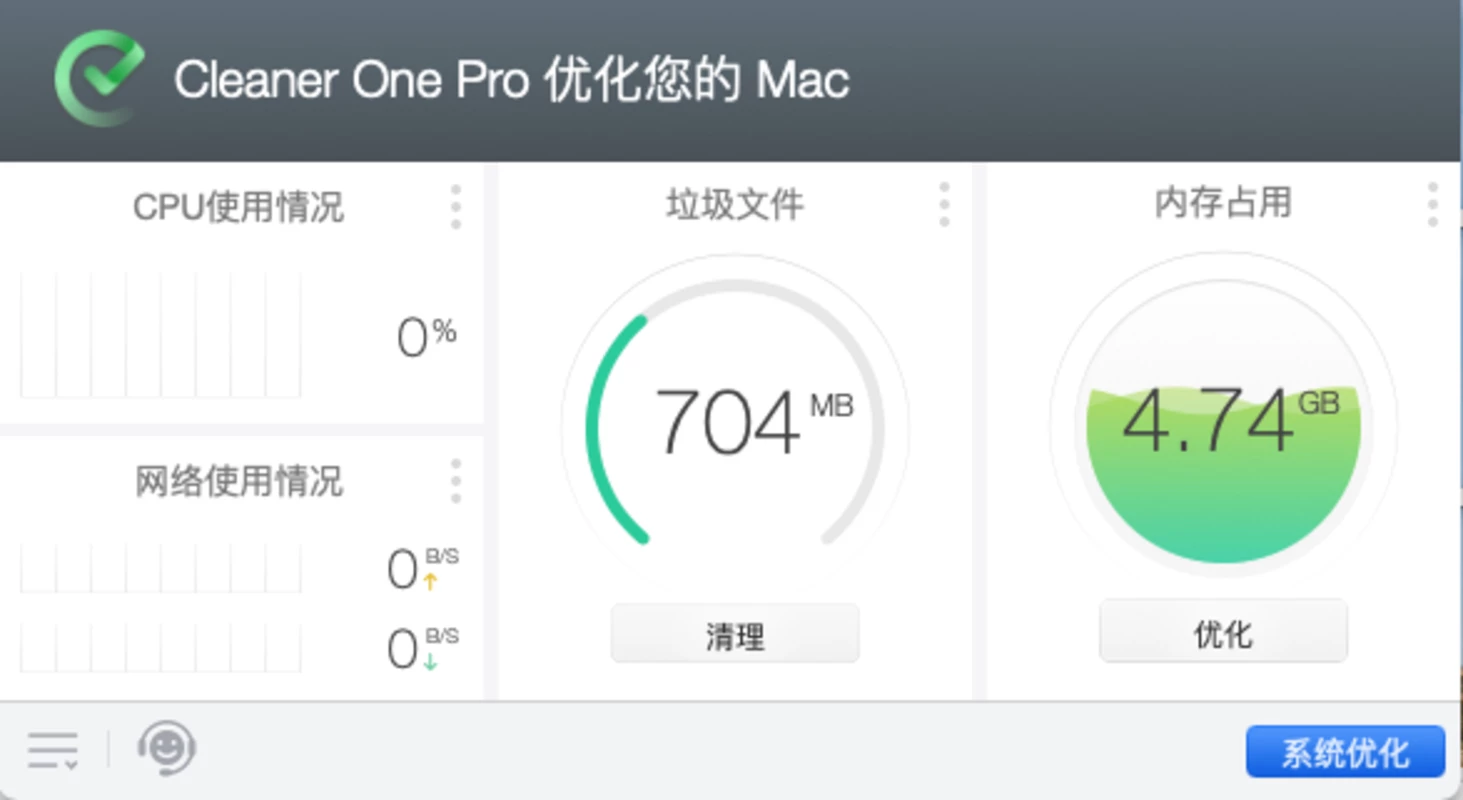
Task: Click the blue 系统优化 button
Action: coord(1345,752)
